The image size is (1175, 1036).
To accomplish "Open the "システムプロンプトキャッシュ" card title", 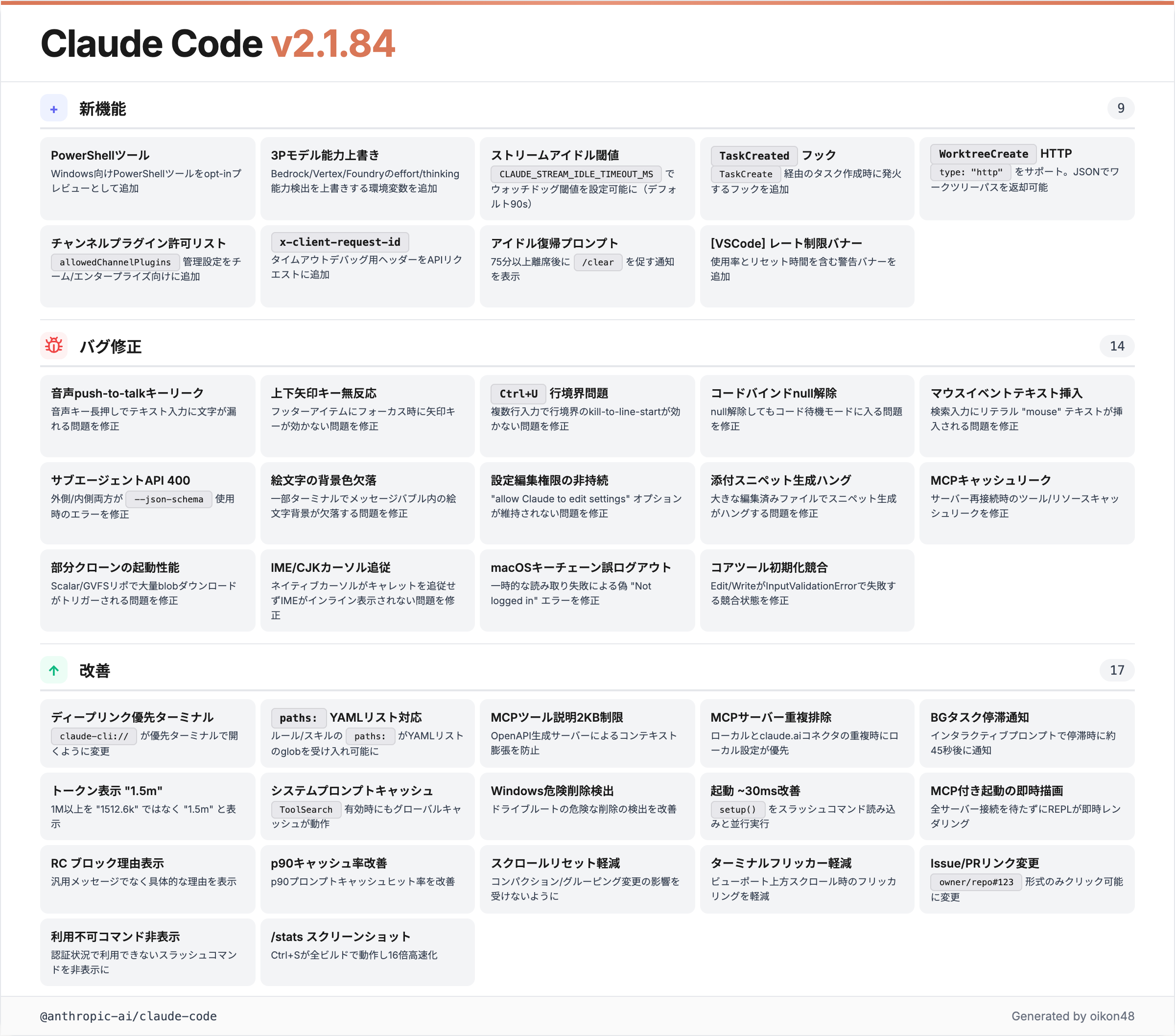I will [352, 791].
